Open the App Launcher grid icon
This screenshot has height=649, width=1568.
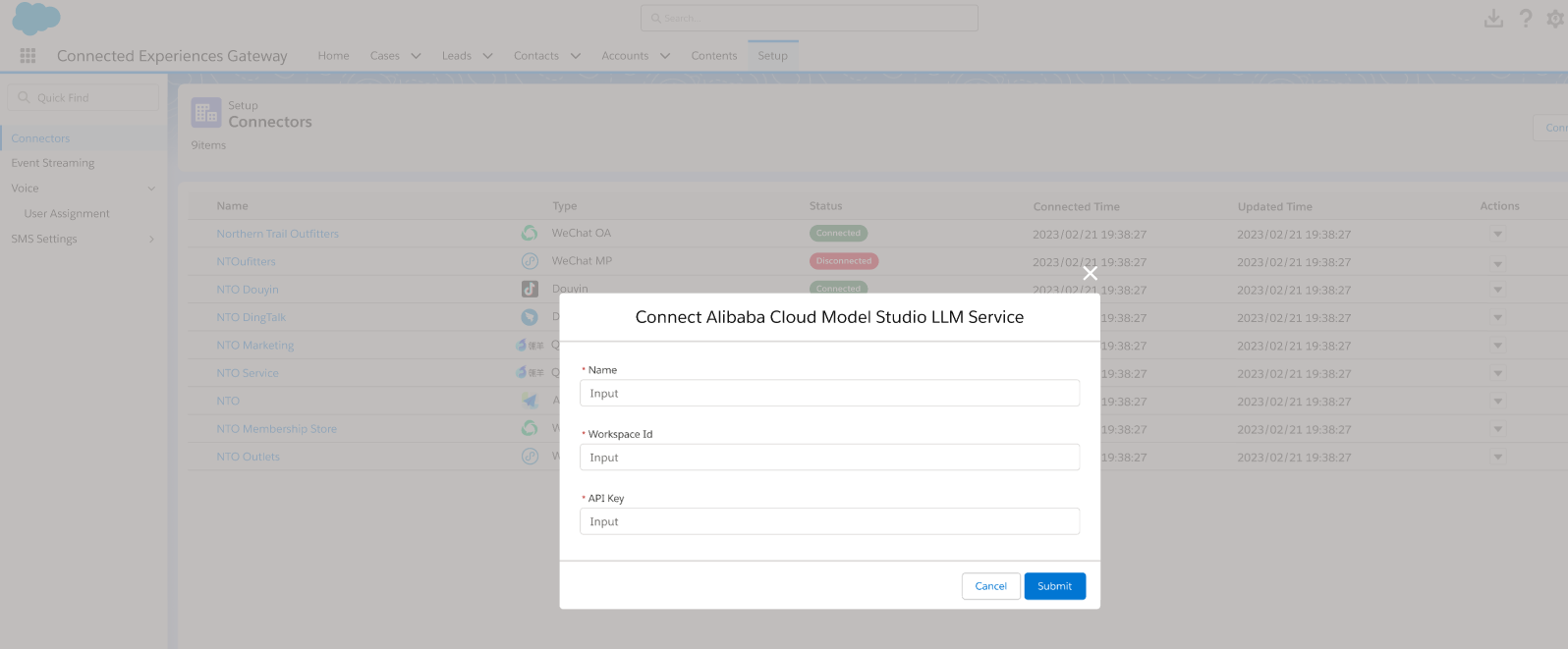pyautogui.click(x=28, y=56)
